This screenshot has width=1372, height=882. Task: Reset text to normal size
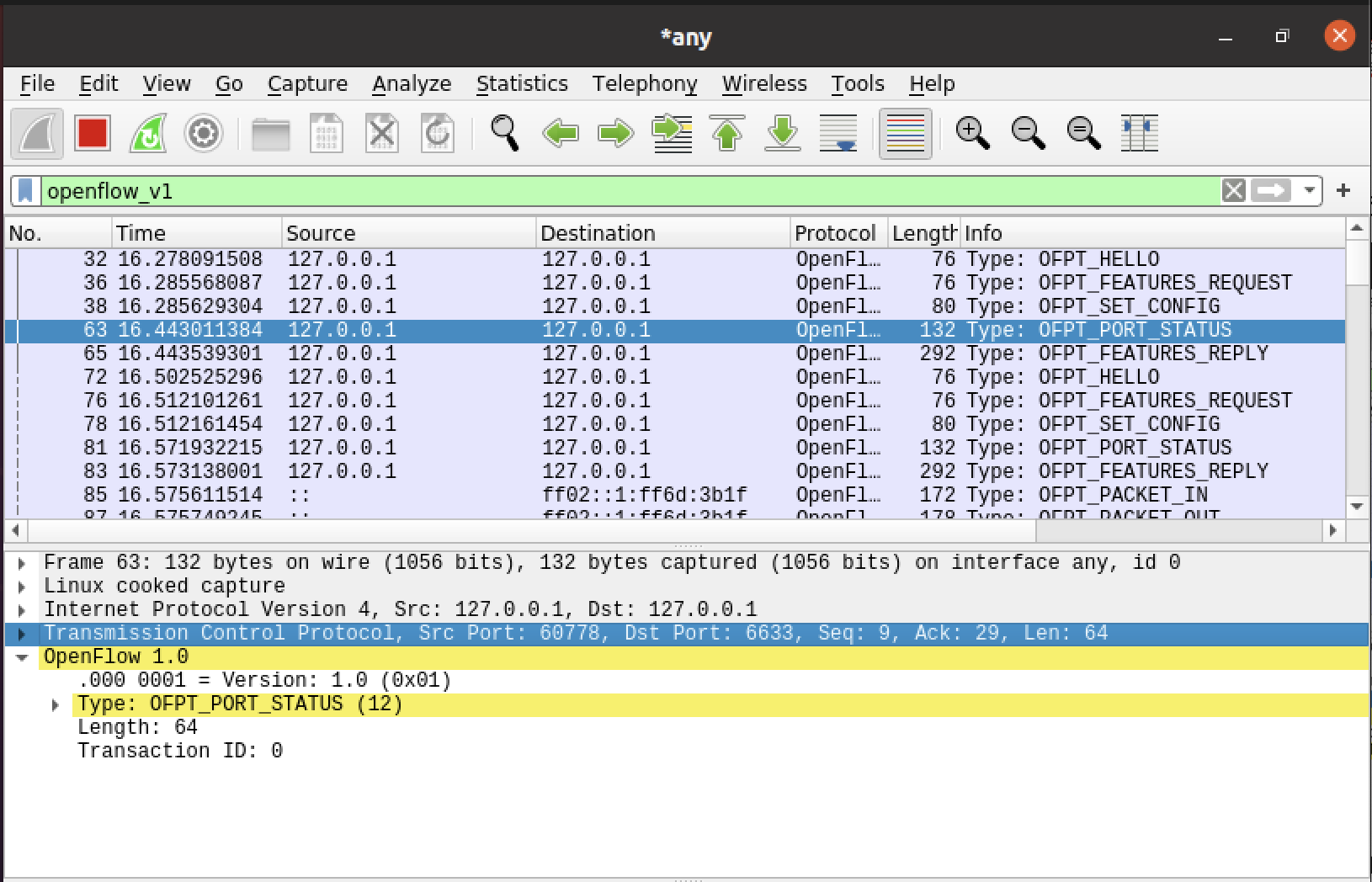(x=1083, y=133)
